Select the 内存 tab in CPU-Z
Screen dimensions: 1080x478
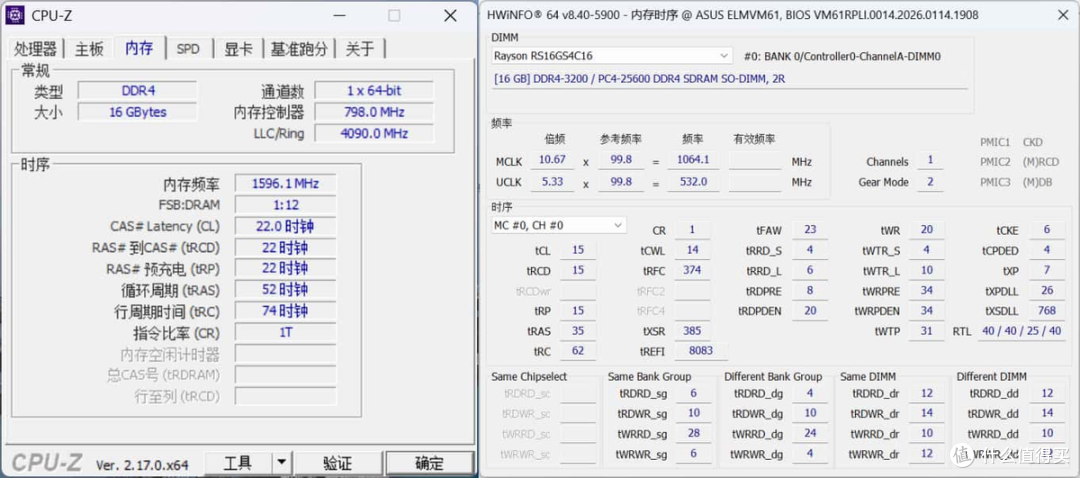(x=140, y=48)
